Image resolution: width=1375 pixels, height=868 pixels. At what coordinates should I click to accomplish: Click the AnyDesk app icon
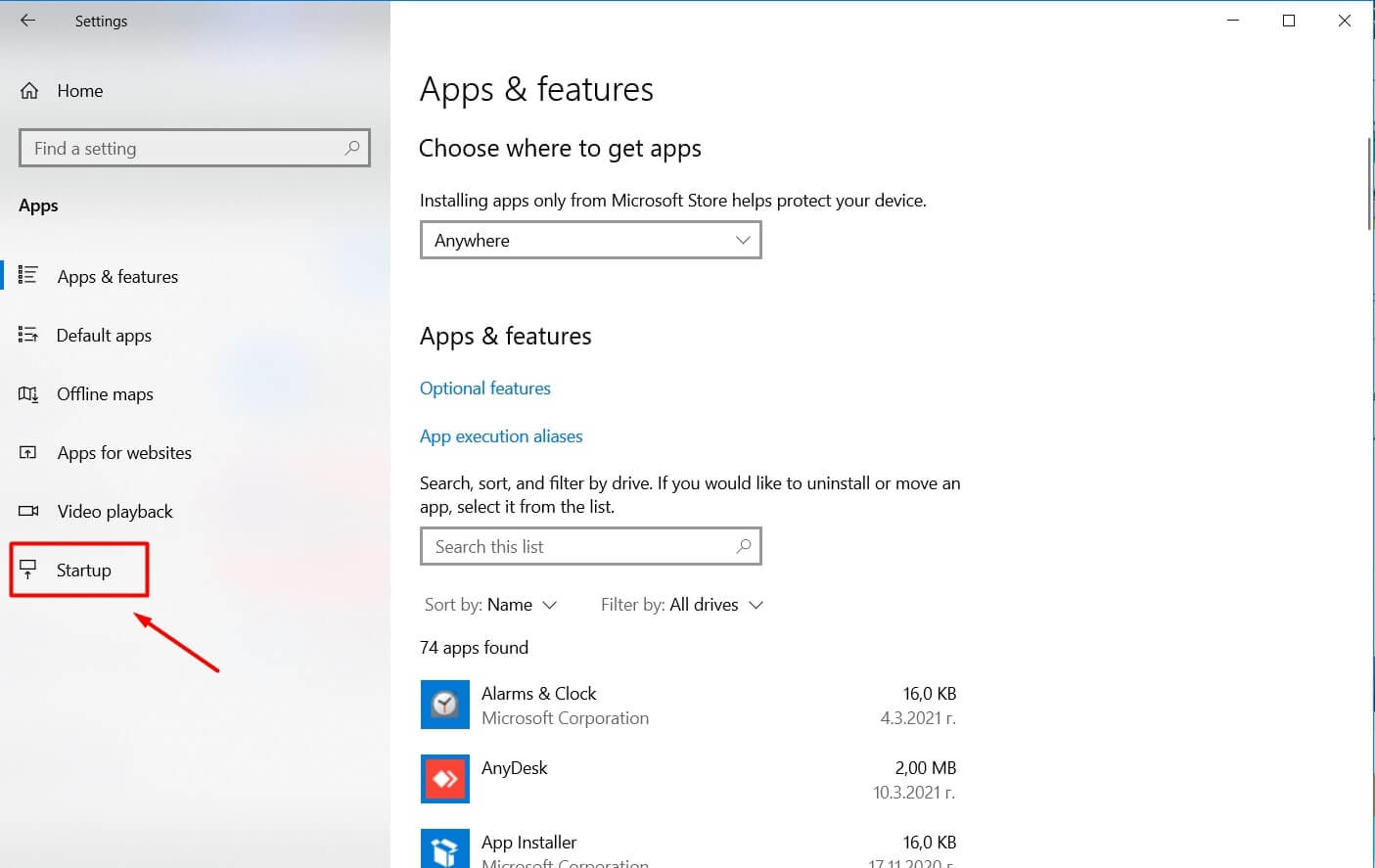[x=445, y=778]
